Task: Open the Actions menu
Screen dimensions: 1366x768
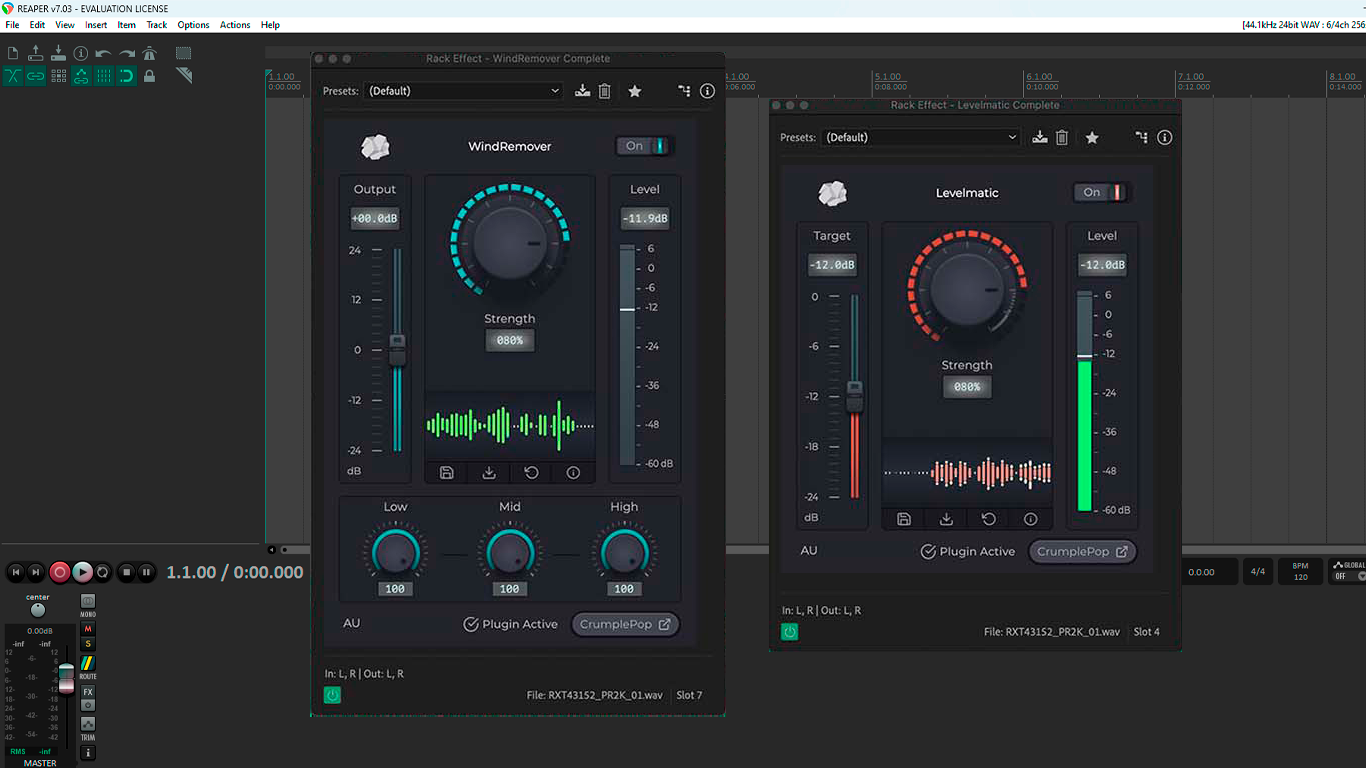Action: pos(235,25)
